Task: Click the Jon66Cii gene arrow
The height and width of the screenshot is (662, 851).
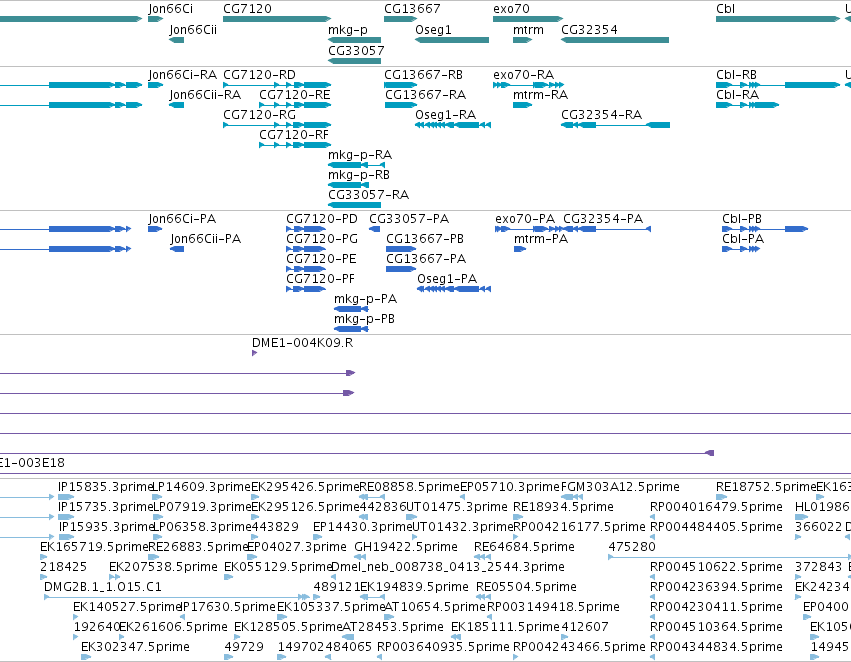Action: (x=176, y=40)
